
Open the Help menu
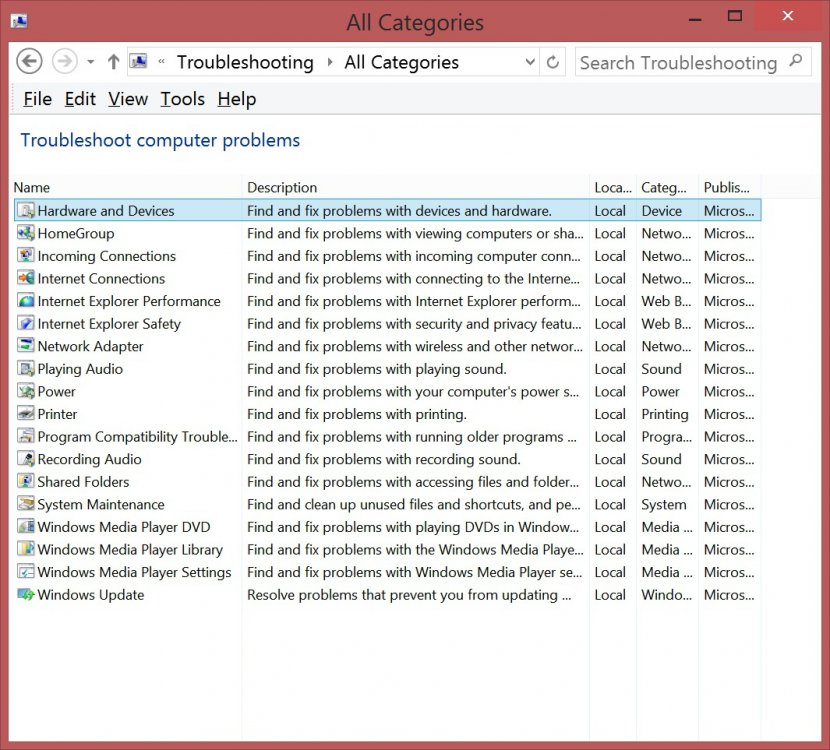tap(237, 99)
